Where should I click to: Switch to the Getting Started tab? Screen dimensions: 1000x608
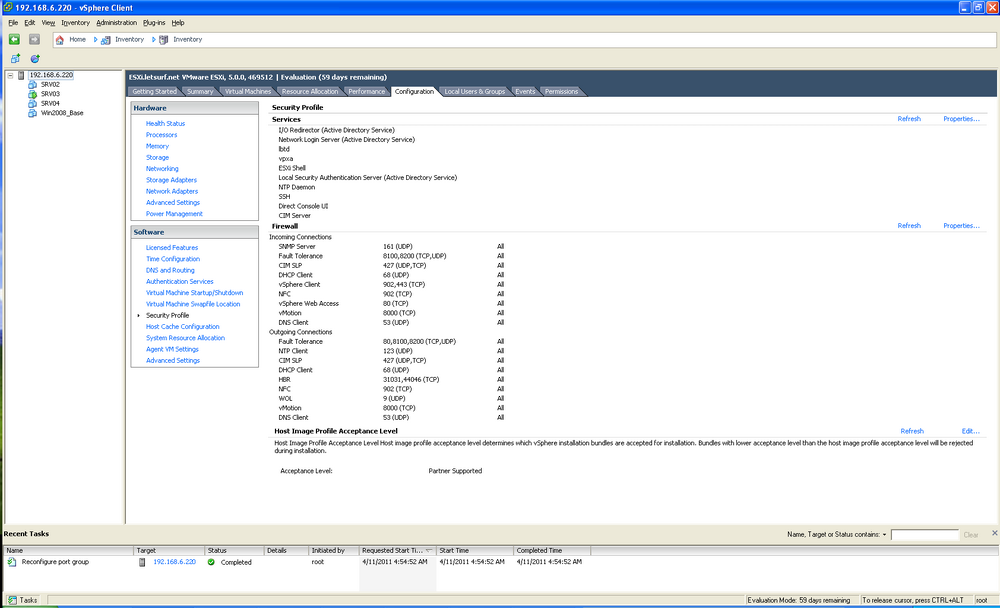click(154, 92)
